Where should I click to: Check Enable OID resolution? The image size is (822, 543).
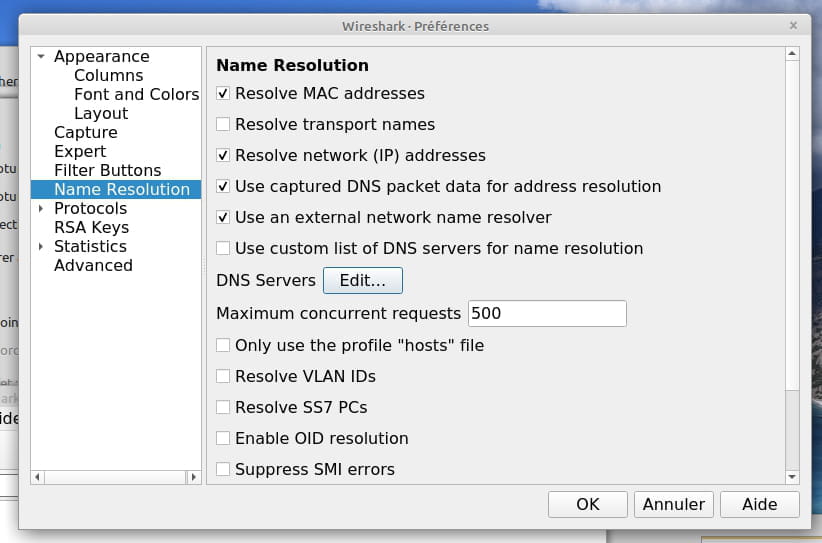tap(223, 438)
